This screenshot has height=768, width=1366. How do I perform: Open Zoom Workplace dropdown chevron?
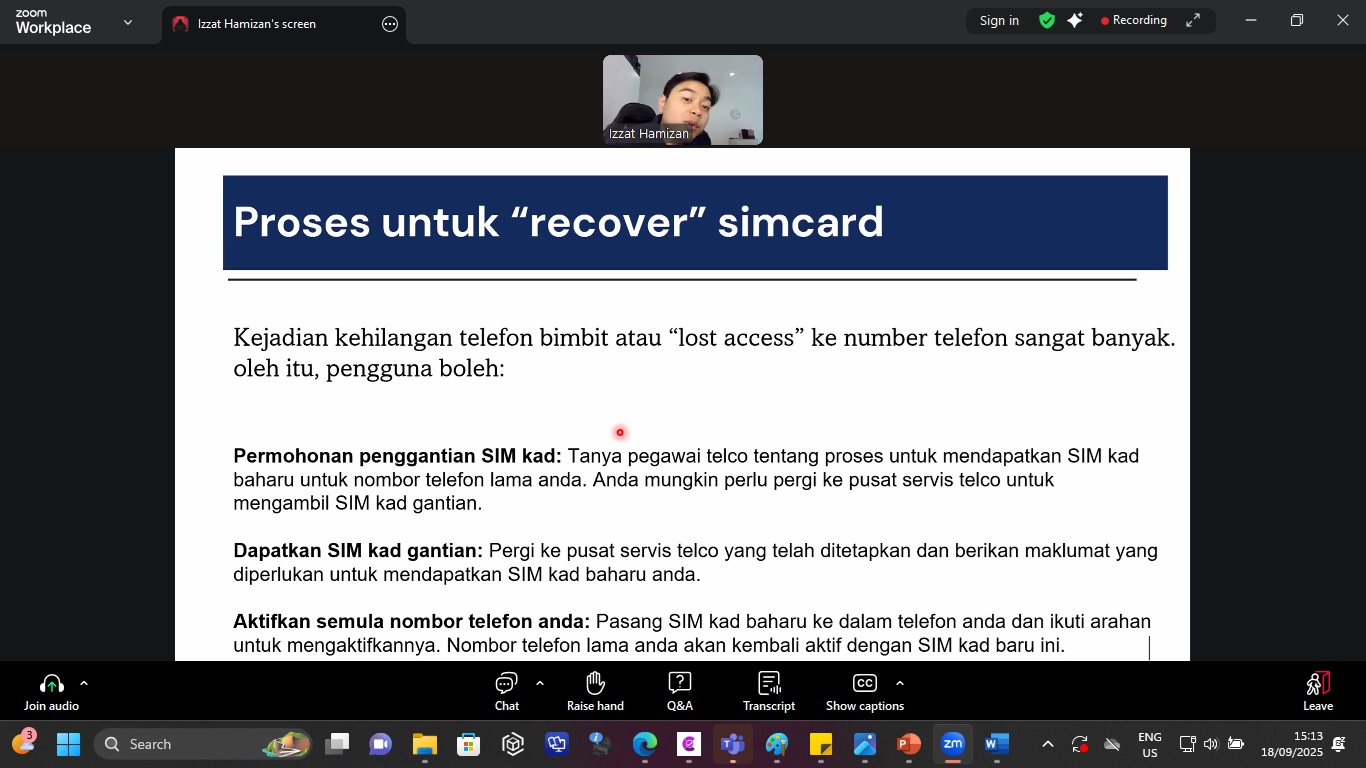pos(127,22)
